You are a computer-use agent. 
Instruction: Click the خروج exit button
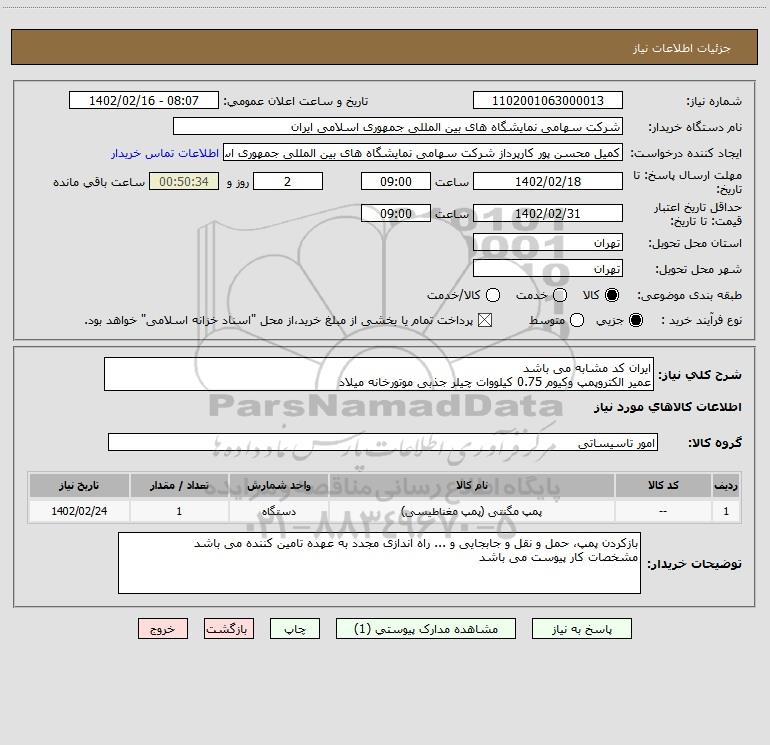click(163, 629)
